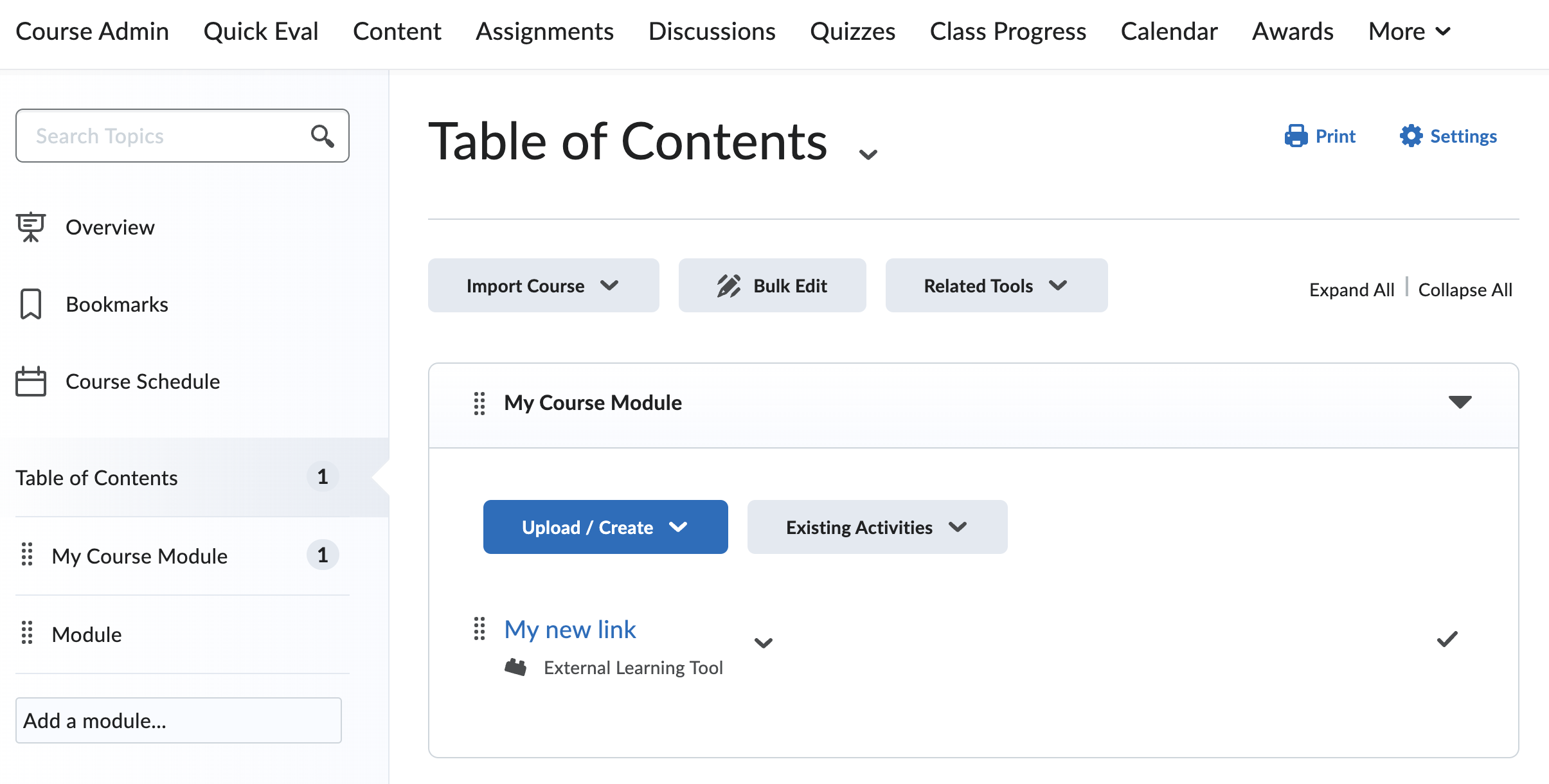Click drag handle beside My new link

479,628
